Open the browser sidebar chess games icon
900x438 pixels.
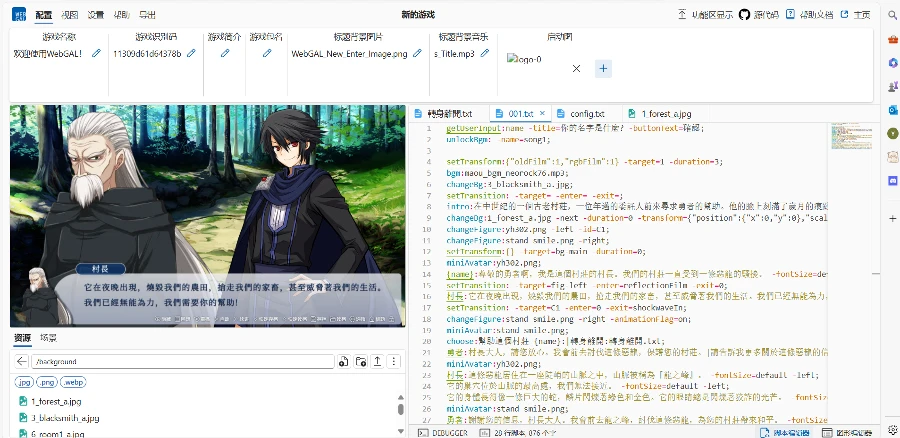click(892, 86)
